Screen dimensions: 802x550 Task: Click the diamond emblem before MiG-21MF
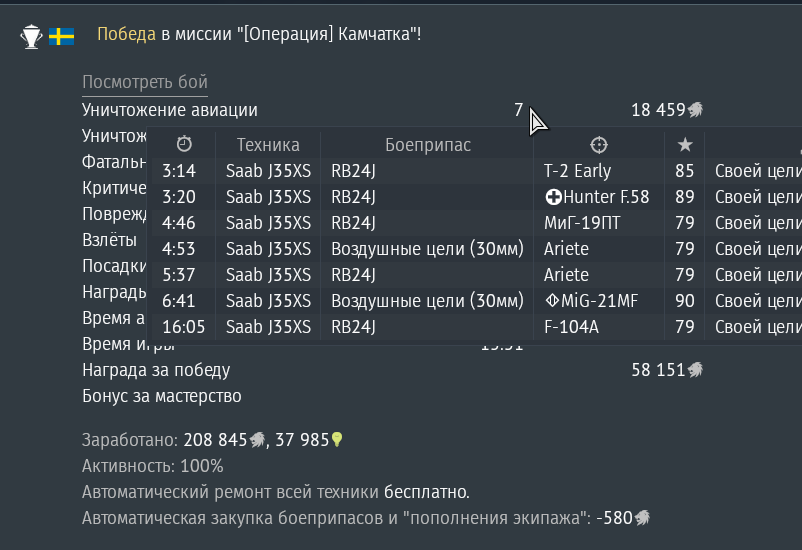[x=552, y=300]
